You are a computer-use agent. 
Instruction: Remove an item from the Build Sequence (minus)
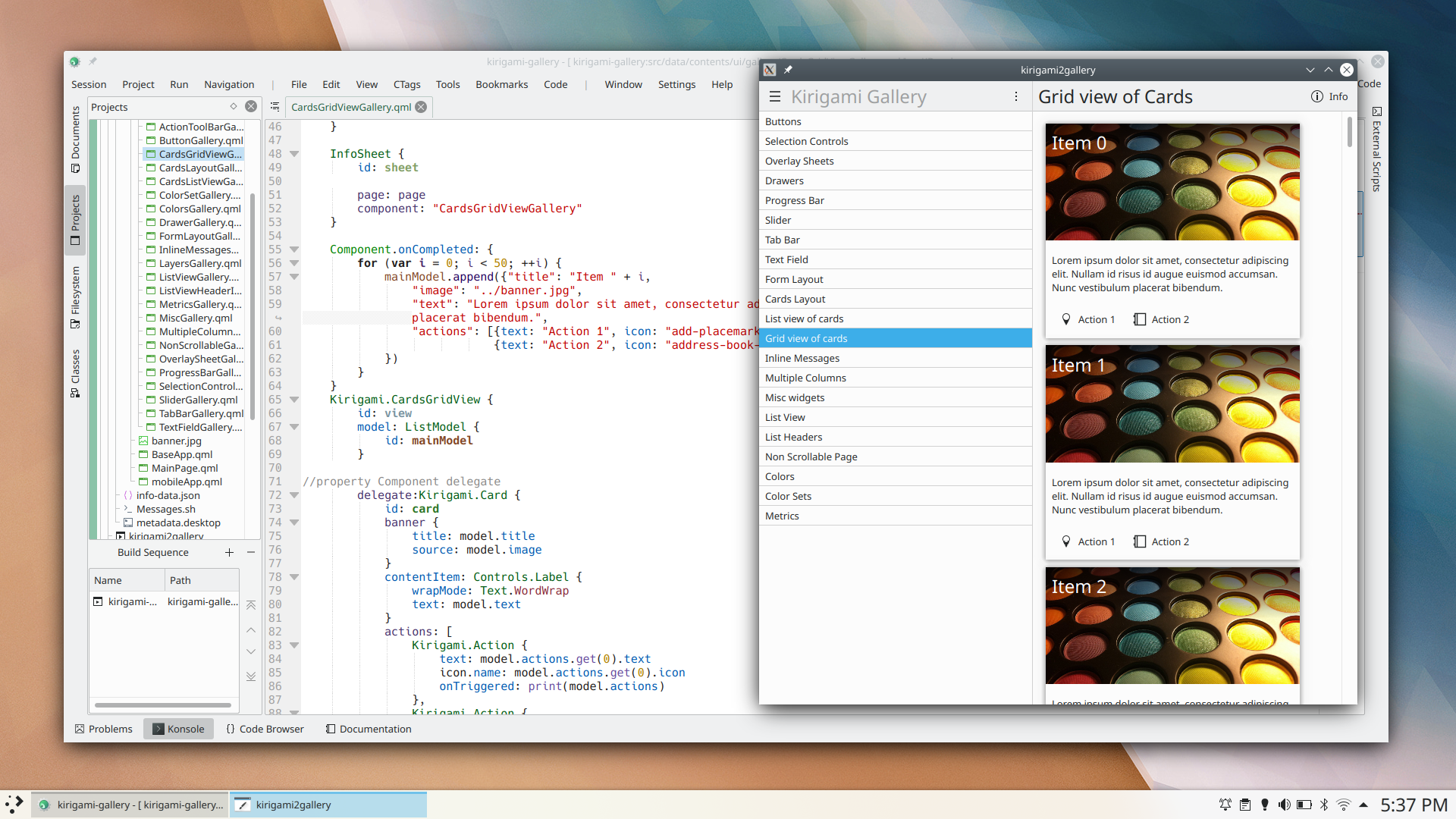[x=251, y=552]
